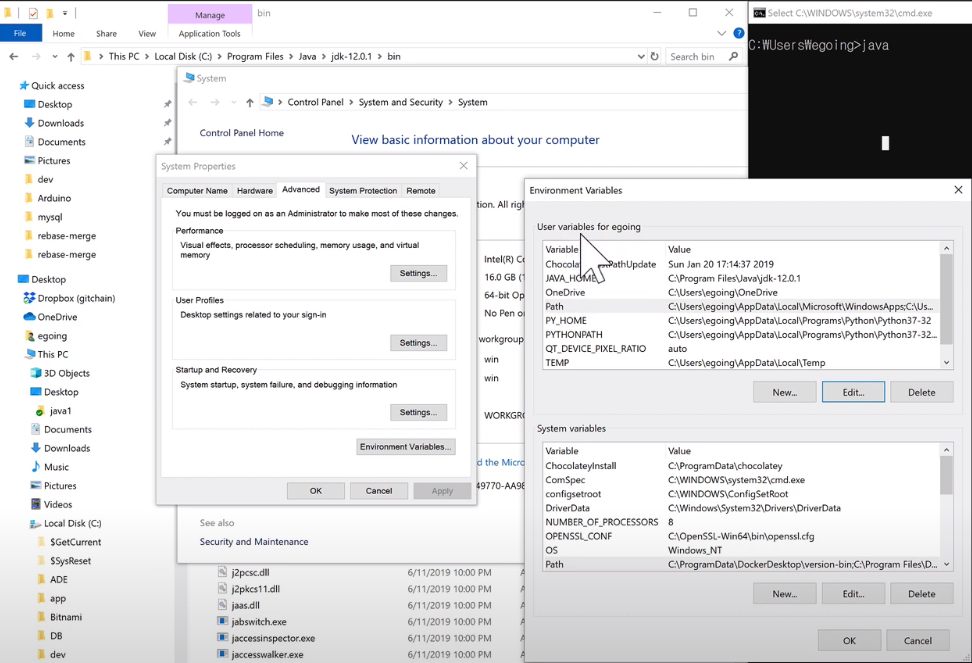Close the System Properties dialog
972x663 pixels.
463,165
